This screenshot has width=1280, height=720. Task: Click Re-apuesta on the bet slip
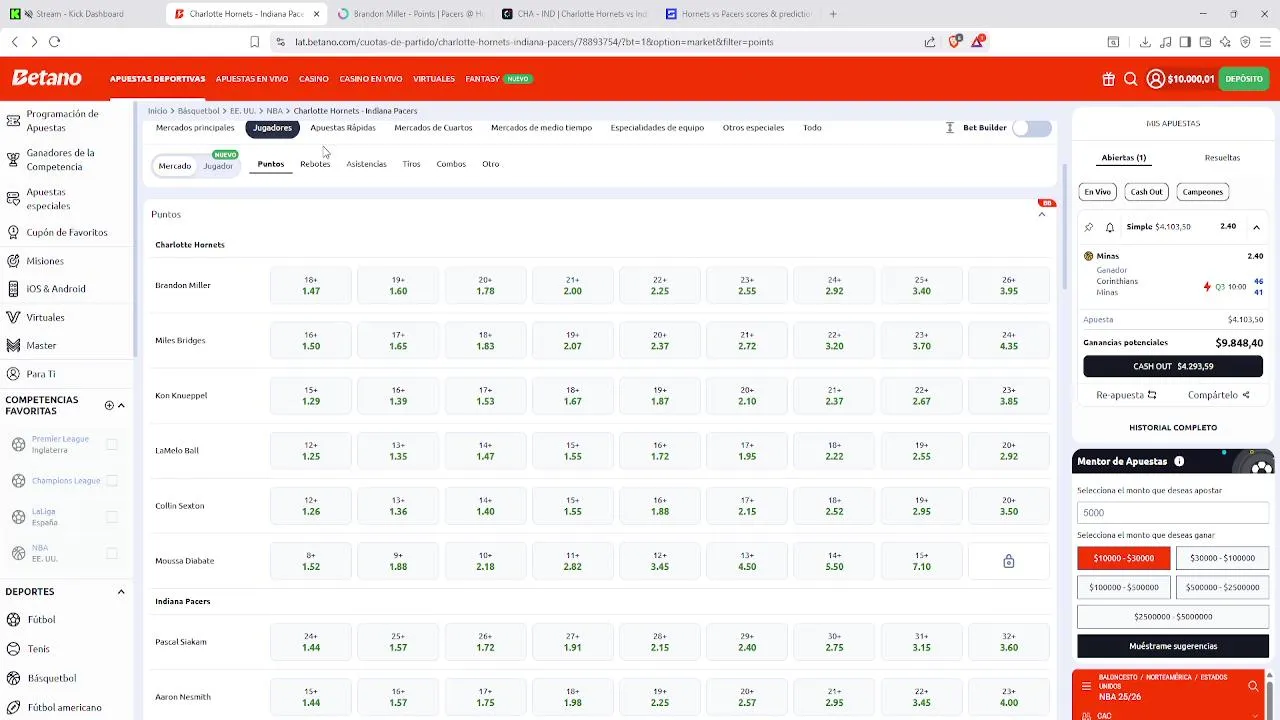(1126, 395)
